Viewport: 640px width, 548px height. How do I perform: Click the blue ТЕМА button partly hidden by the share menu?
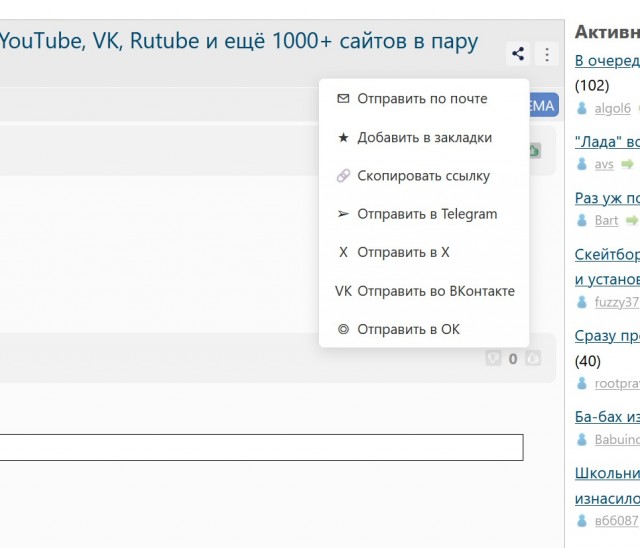[x=544, y=105]
